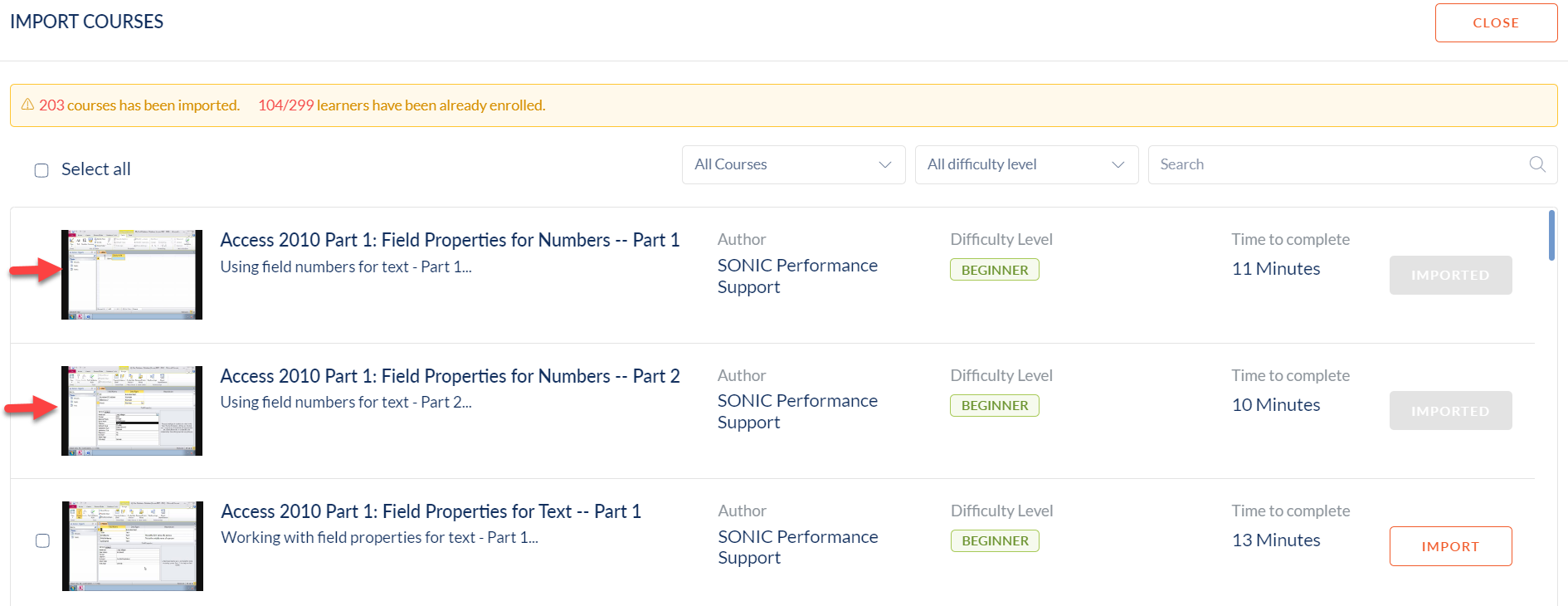This screenshot has width=1568, height=606.
Task: Open thumbnail of Field Properties for Numbers Part 2
Action: click(x=132, y=411)
